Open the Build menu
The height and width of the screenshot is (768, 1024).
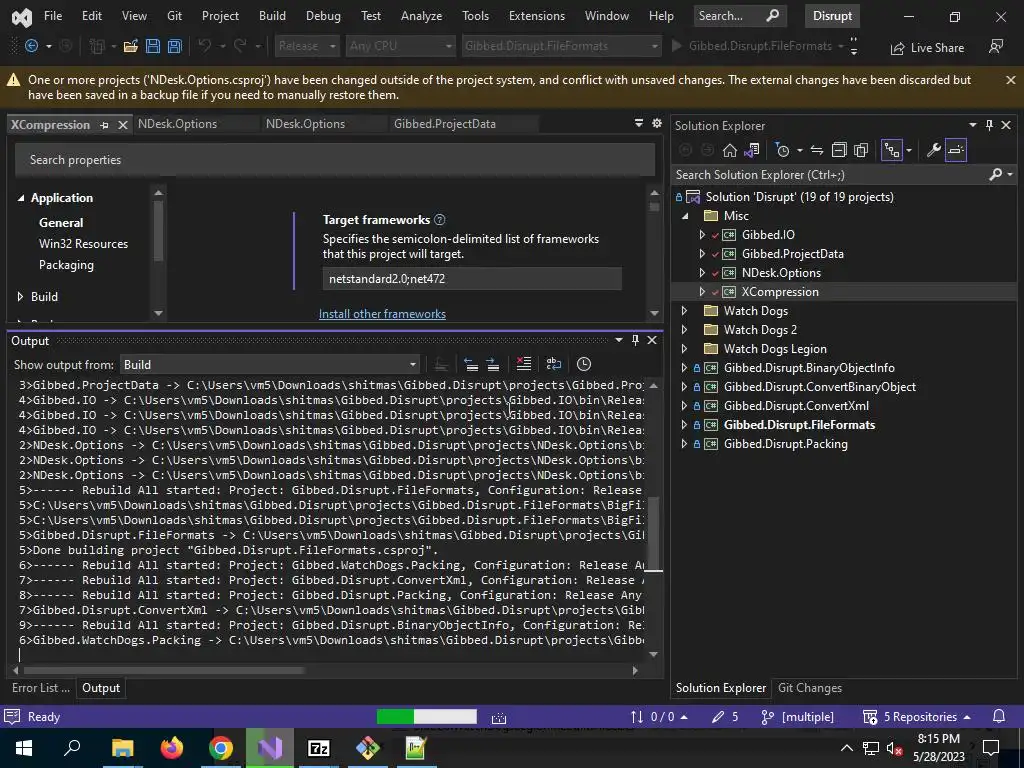point(272,16)
